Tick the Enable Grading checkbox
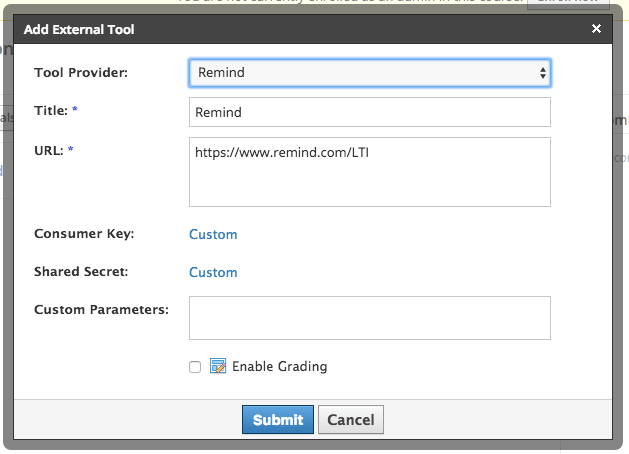Viewport: 629px width, 454px height. [x=195, y=367]
